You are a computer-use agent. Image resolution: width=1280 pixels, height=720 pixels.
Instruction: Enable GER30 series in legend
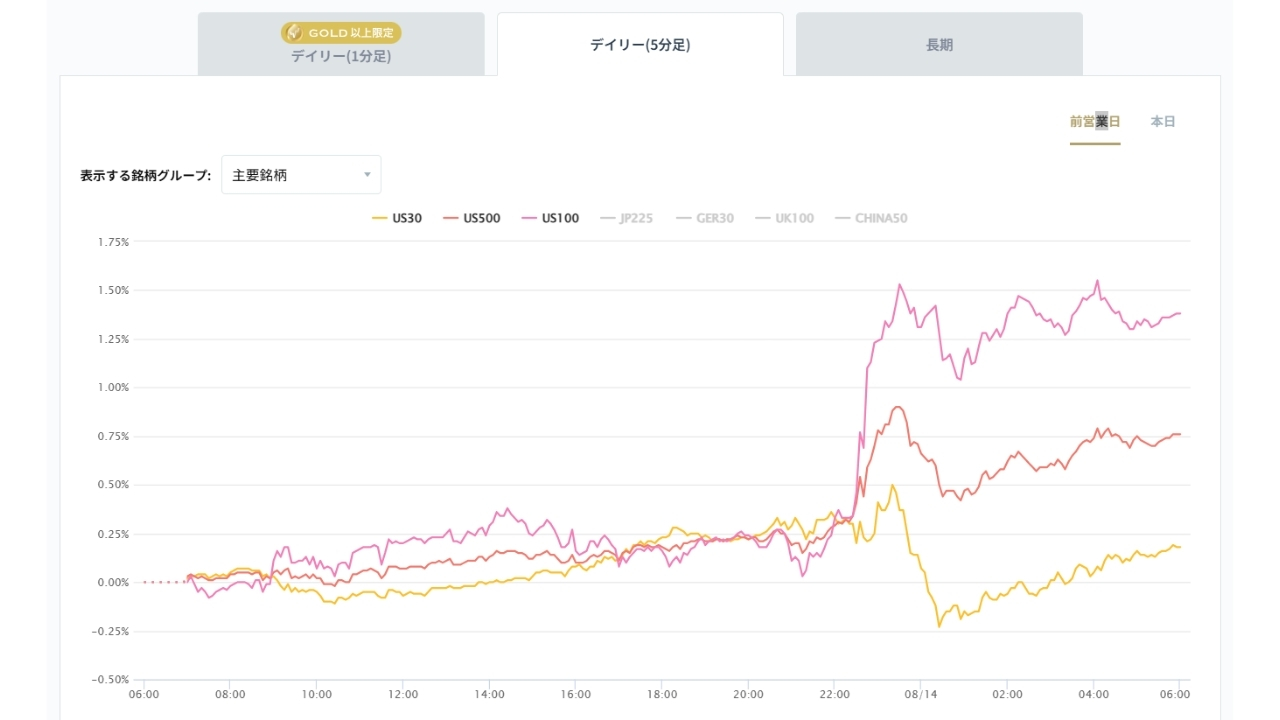(x=704, y=218)
